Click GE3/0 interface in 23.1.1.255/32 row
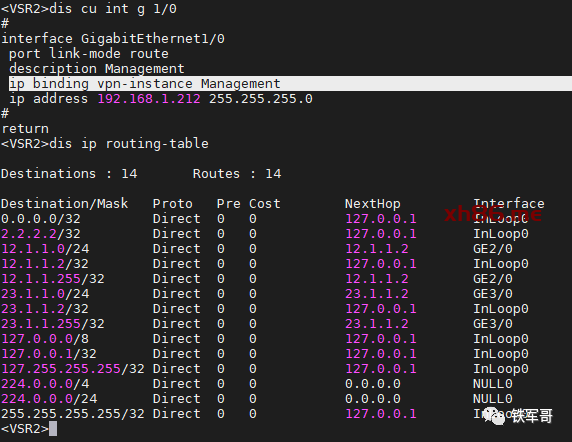The width and height of the screenshot is (572, 442). click(x=492, y=323)
